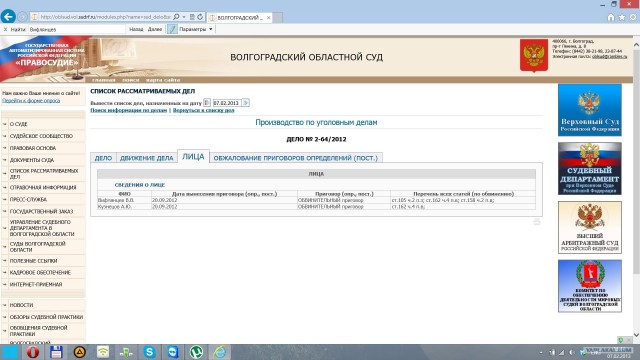
Task: Open Opera from the taskbar
Action: (33, 352)
